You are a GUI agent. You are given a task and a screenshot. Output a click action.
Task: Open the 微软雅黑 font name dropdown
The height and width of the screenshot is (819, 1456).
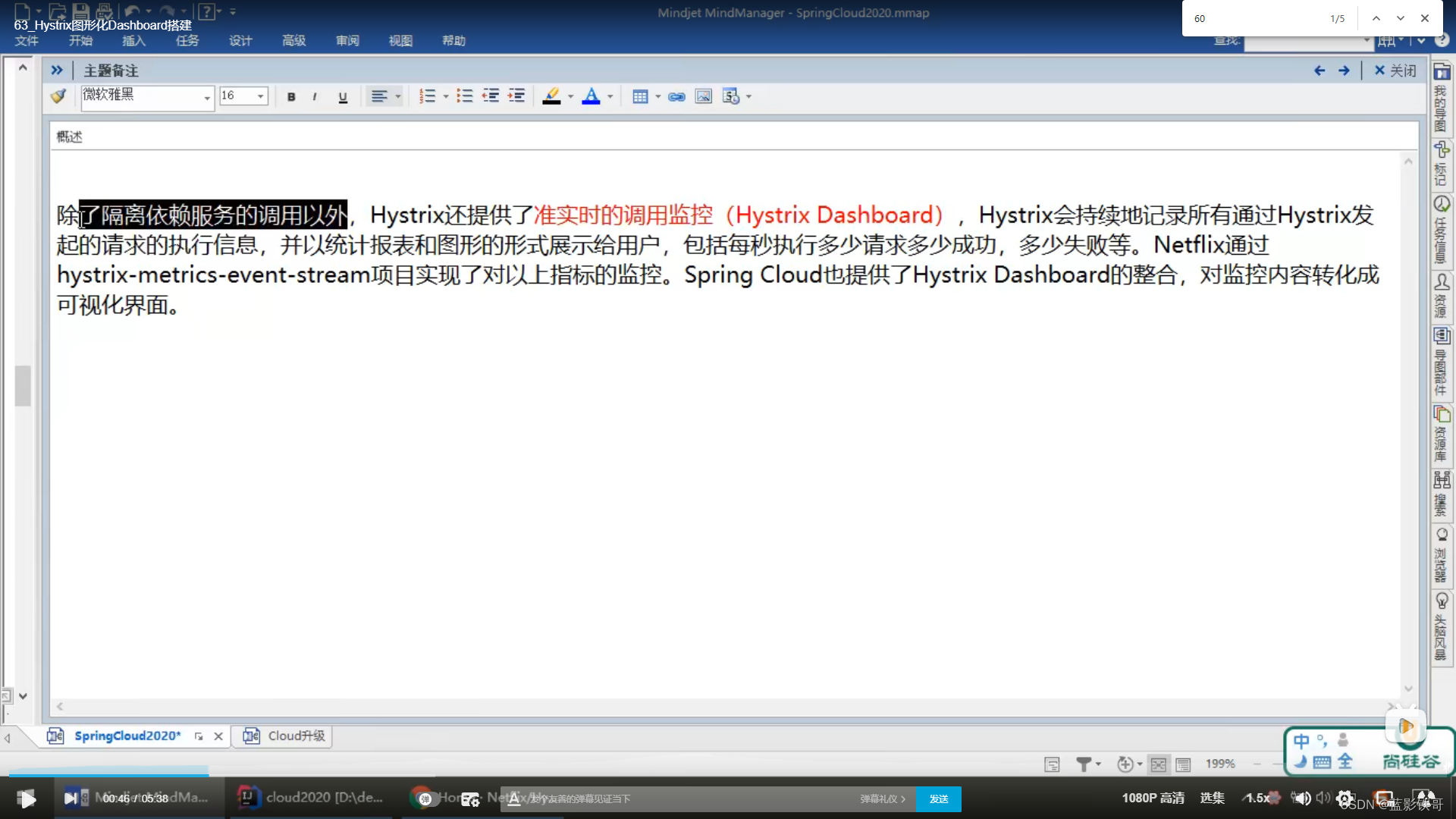click(x=206, y=97)
